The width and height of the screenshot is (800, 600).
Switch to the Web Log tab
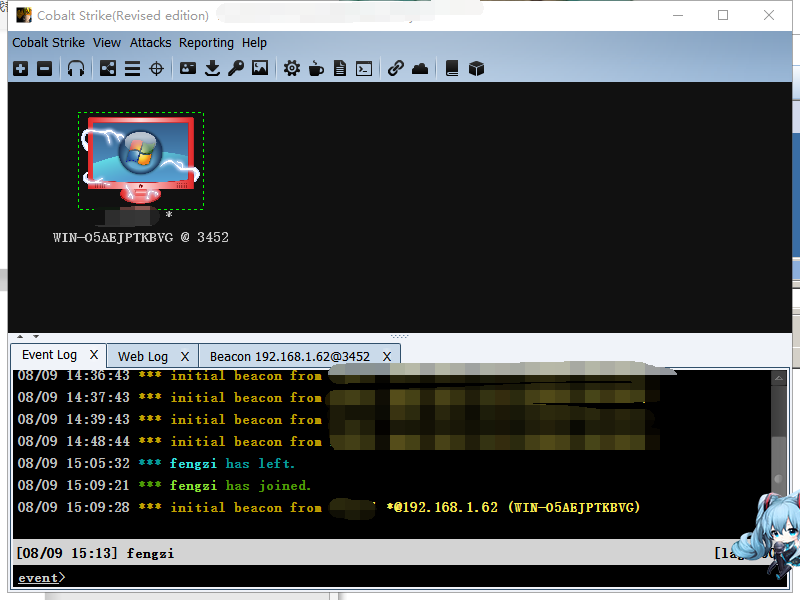[x=143, y=356]
